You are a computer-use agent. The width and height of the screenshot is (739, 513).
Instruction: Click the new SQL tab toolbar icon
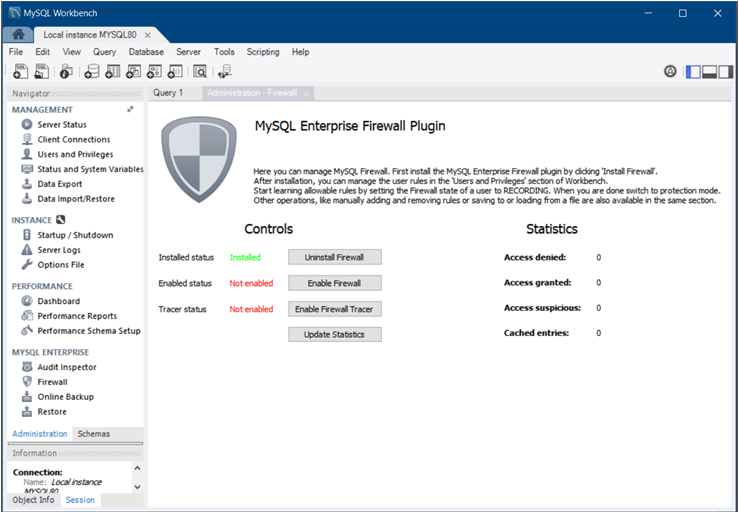click(x=21, y=71)
